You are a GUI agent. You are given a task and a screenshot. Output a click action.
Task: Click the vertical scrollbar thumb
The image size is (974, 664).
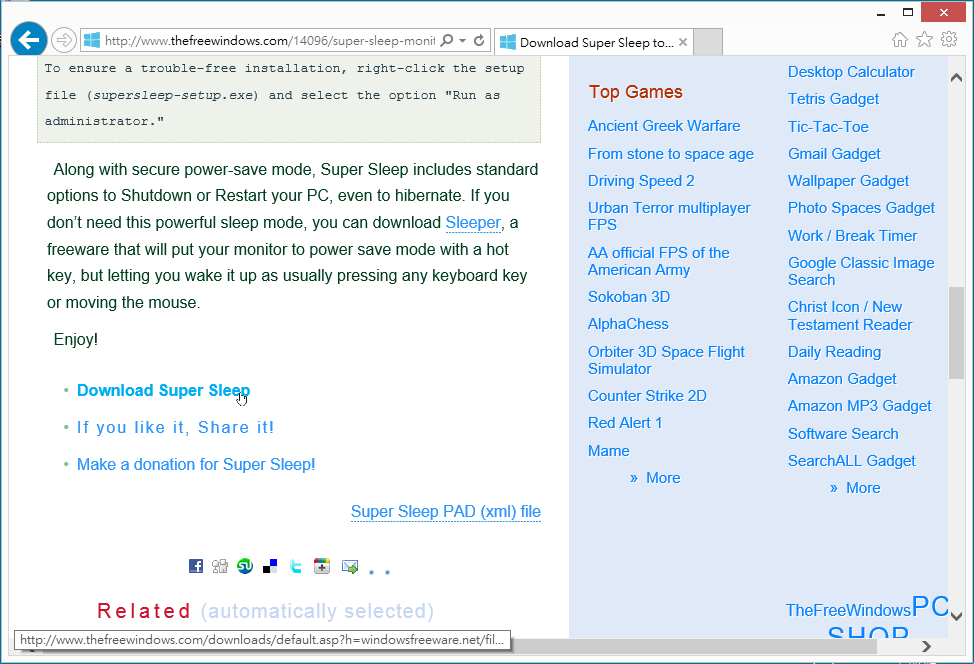point(956,333)
